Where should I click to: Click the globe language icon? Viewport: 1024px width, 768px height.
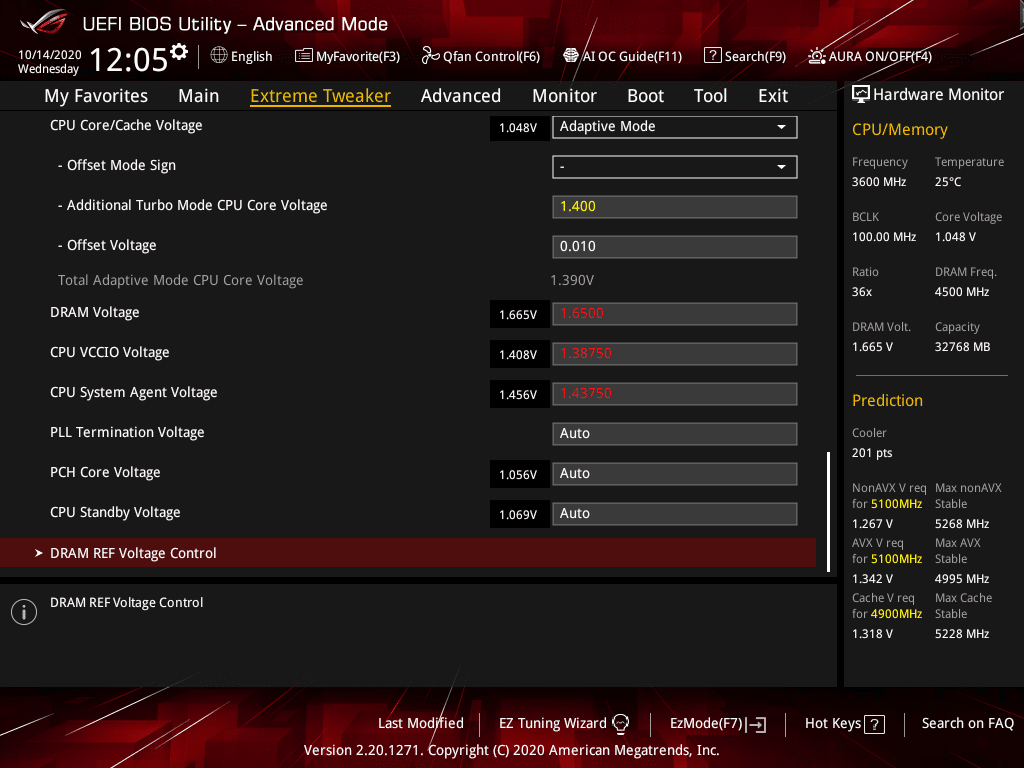click(219, 56)
